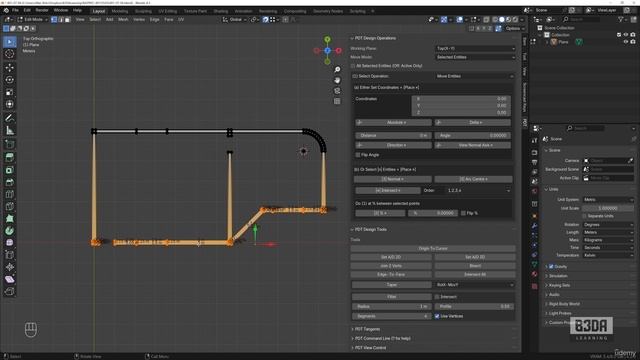Click the Join 2 Verts button
Viewport: 640px width, 360px height.
(x=391, y=266)
